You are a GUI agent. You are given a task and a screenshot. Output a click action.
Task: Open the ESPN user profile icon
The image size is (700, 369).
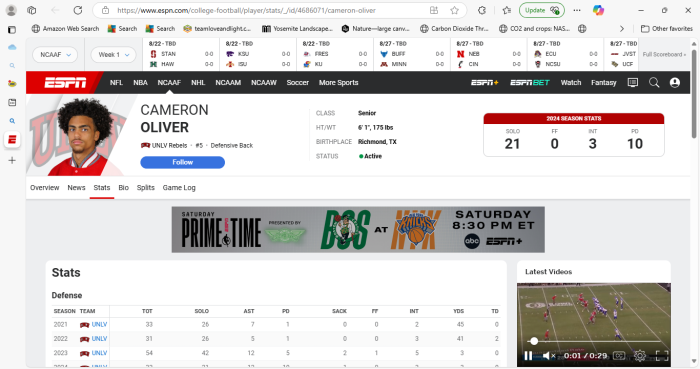(675, 83)
